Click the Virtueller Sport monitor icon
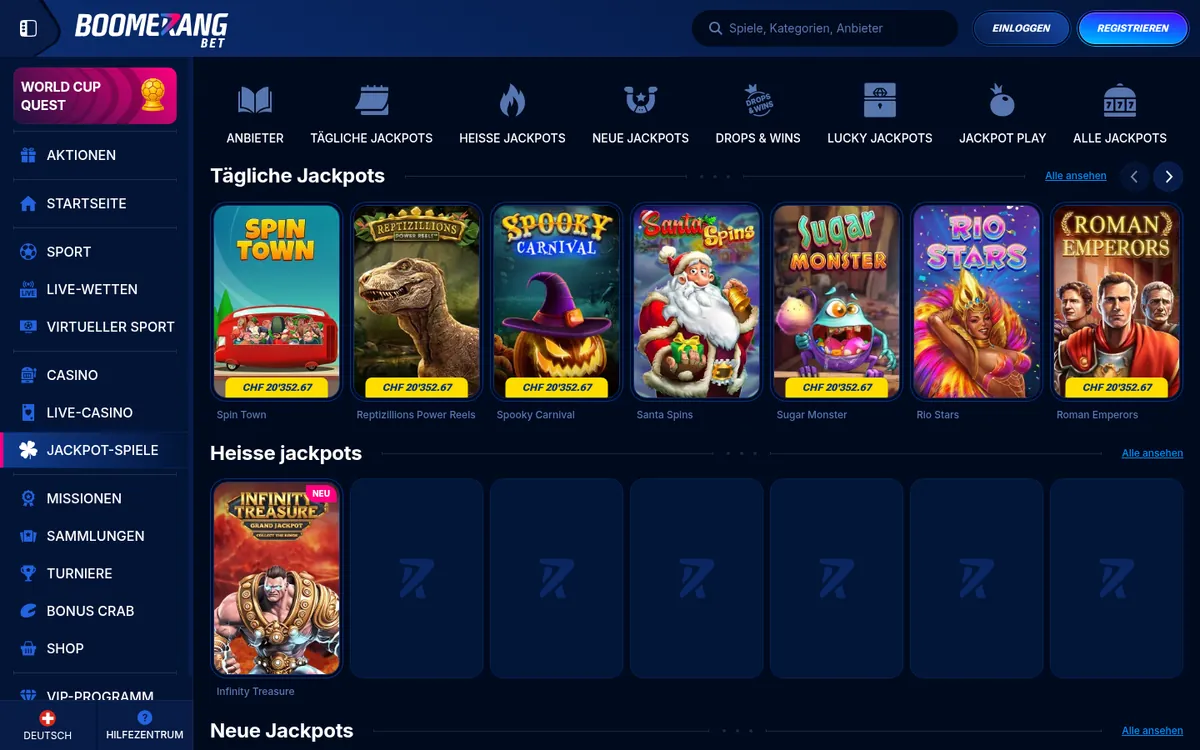The height and width of the screenshot is (750, 1200). [x=28, y=327]
